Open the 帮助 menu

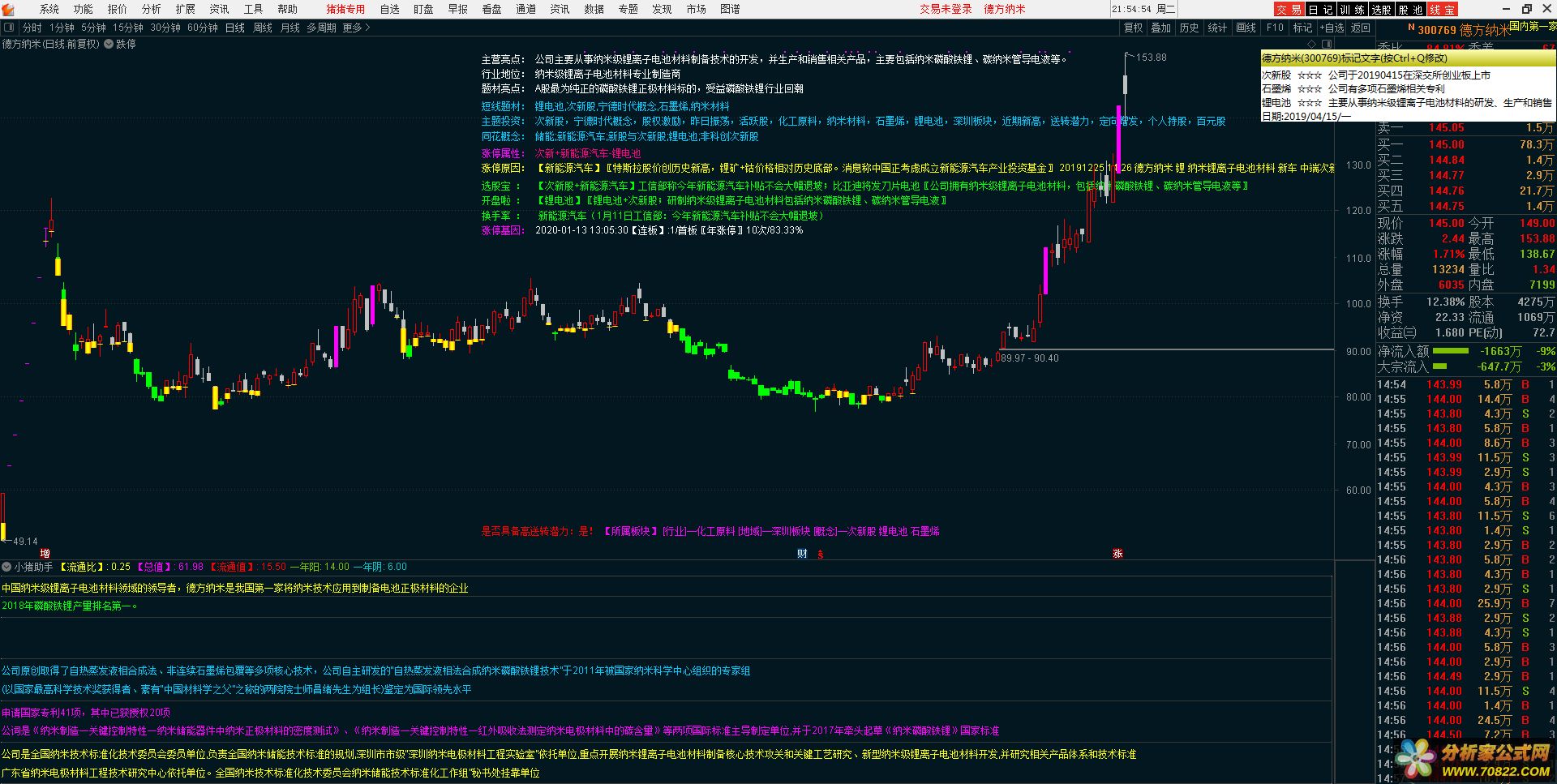pyautogui.click(x=288, y=9)
